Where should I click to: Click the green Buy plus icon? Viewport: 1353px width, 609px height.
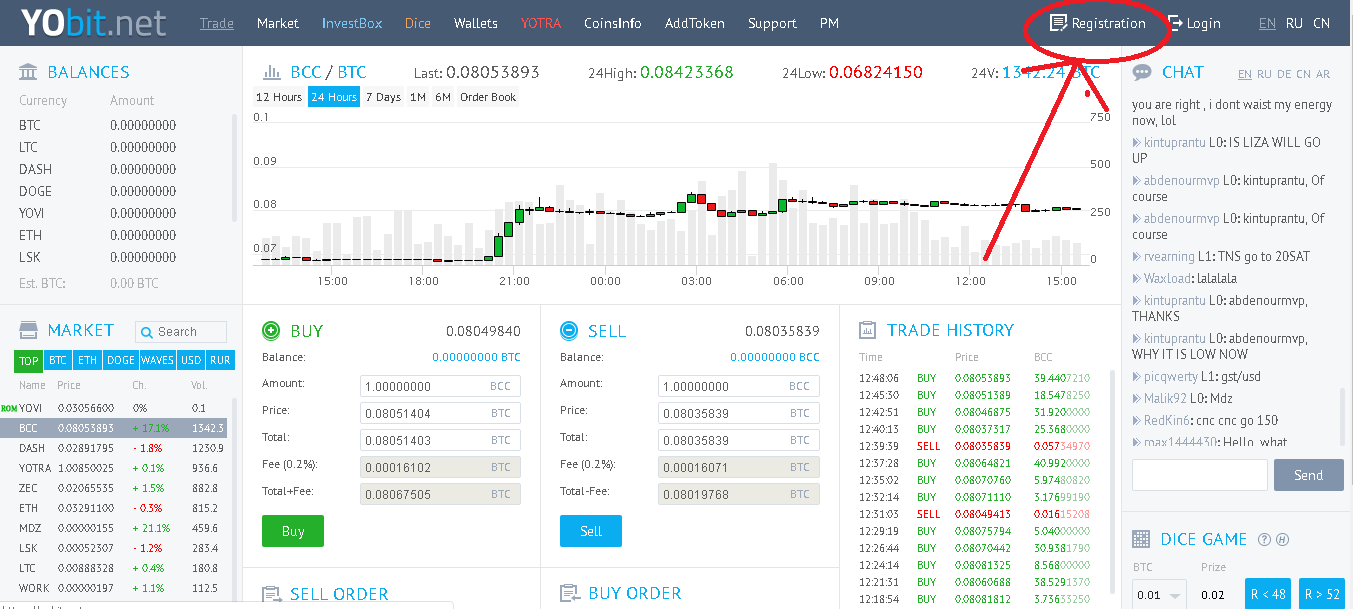click(271, 330)
